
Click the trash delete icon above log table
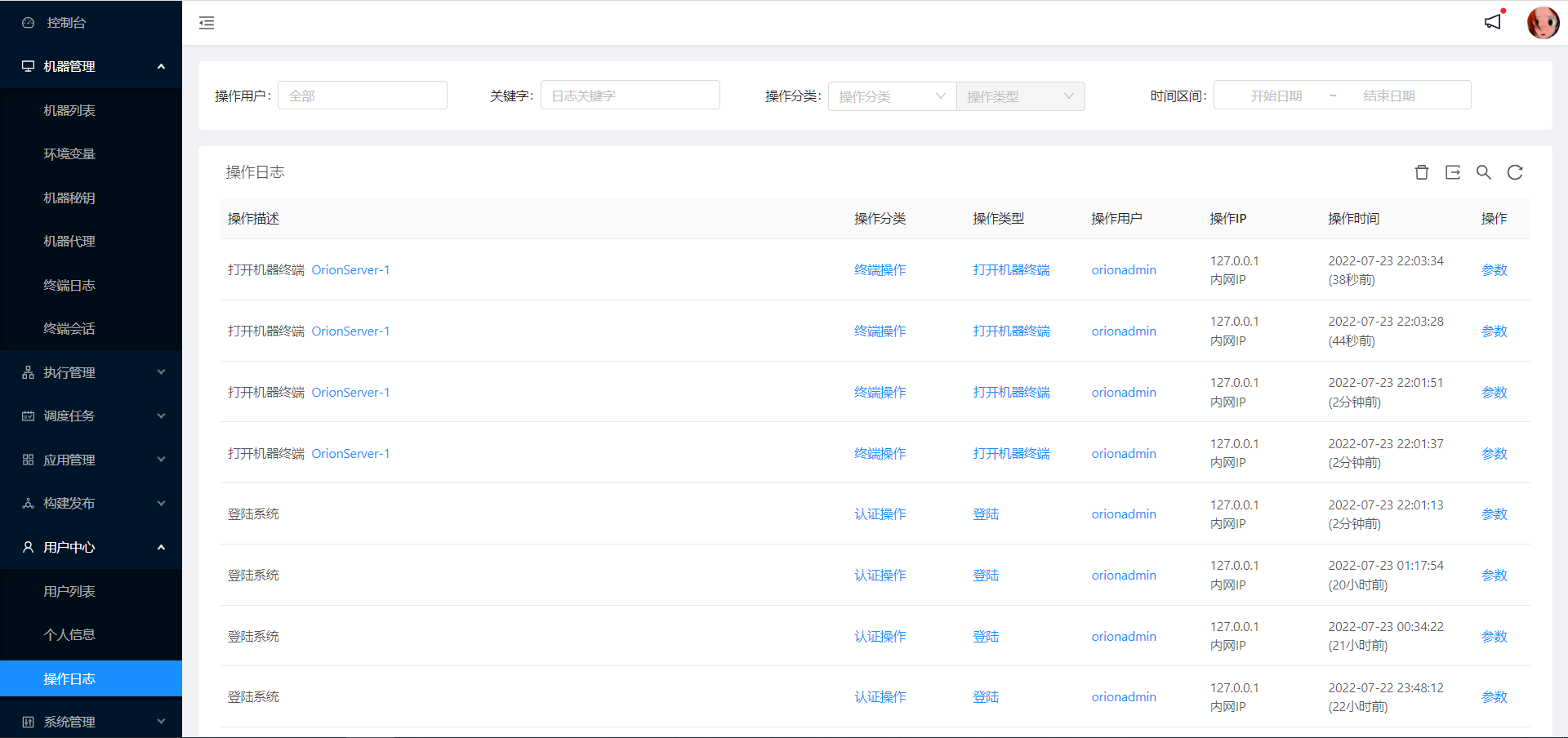1422,172
